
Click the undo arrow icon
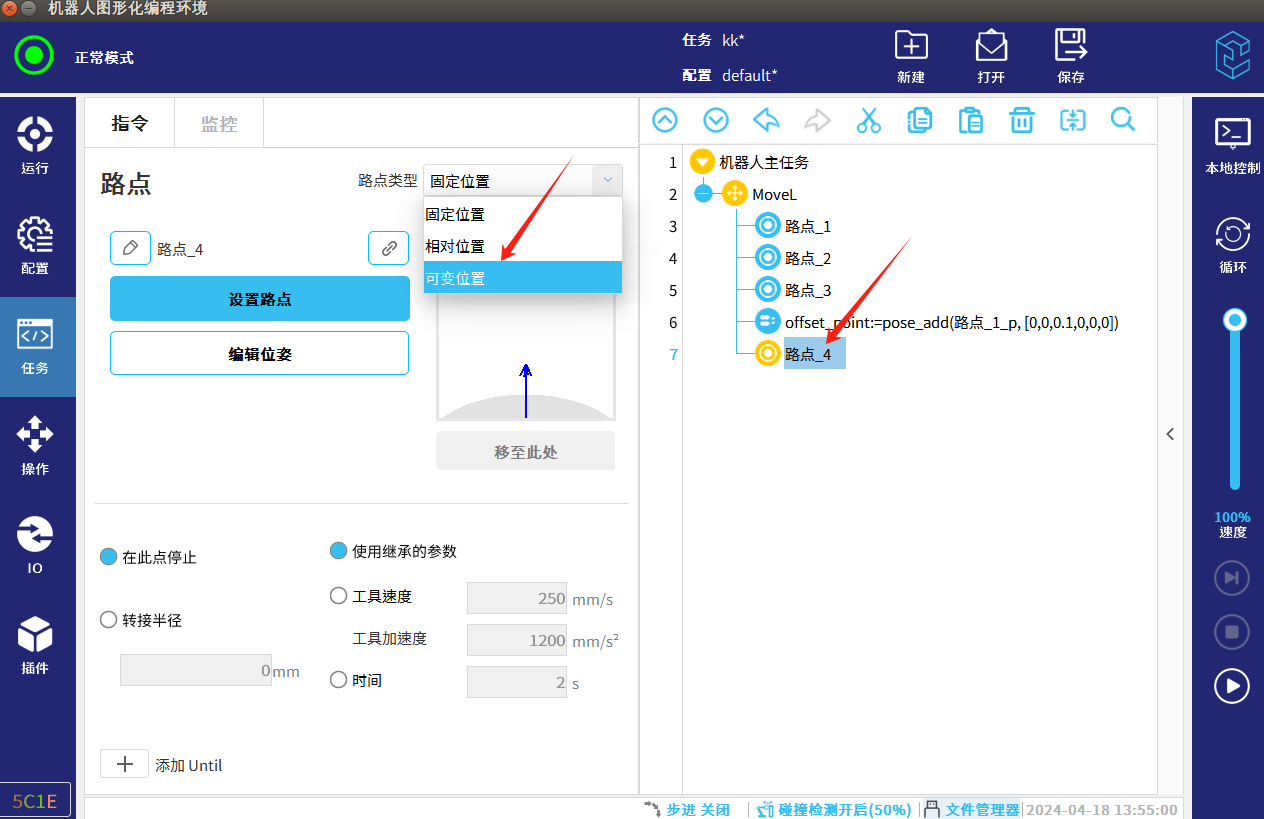coord(766,121)
